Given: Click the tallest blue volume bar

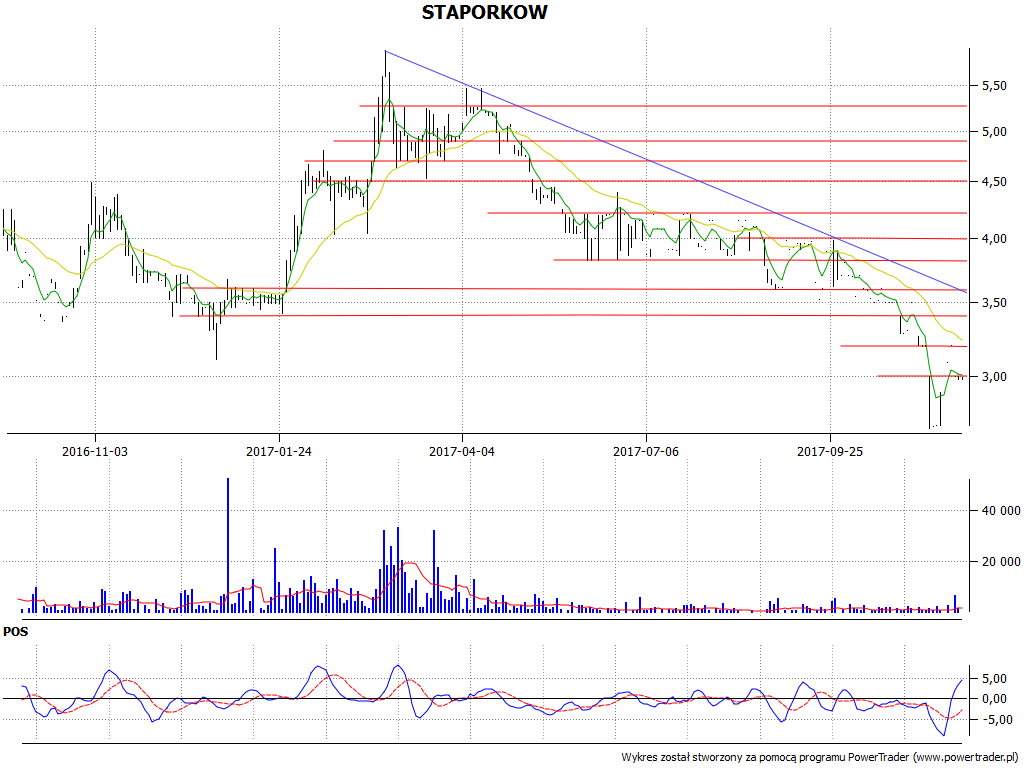Looking at the screenshot, I should [228, 545].
